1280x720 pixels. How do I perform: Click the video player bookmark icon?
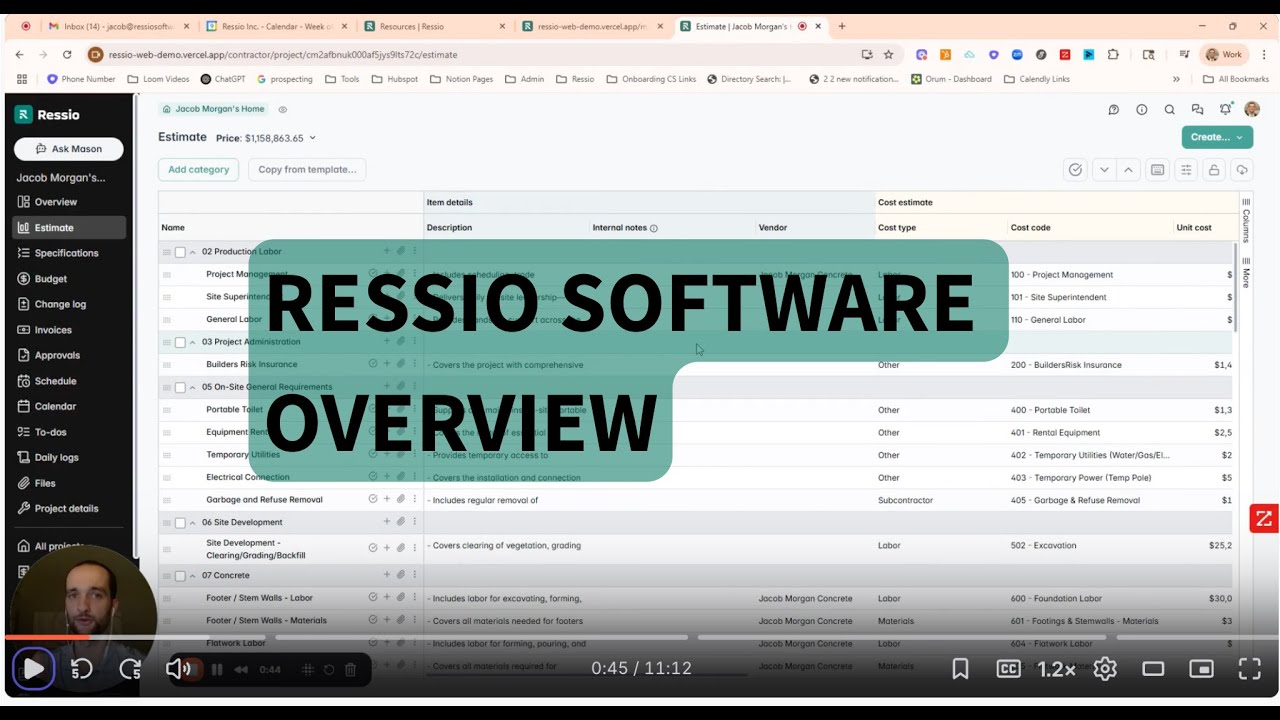pyautogui.click(x=960, y=669)
